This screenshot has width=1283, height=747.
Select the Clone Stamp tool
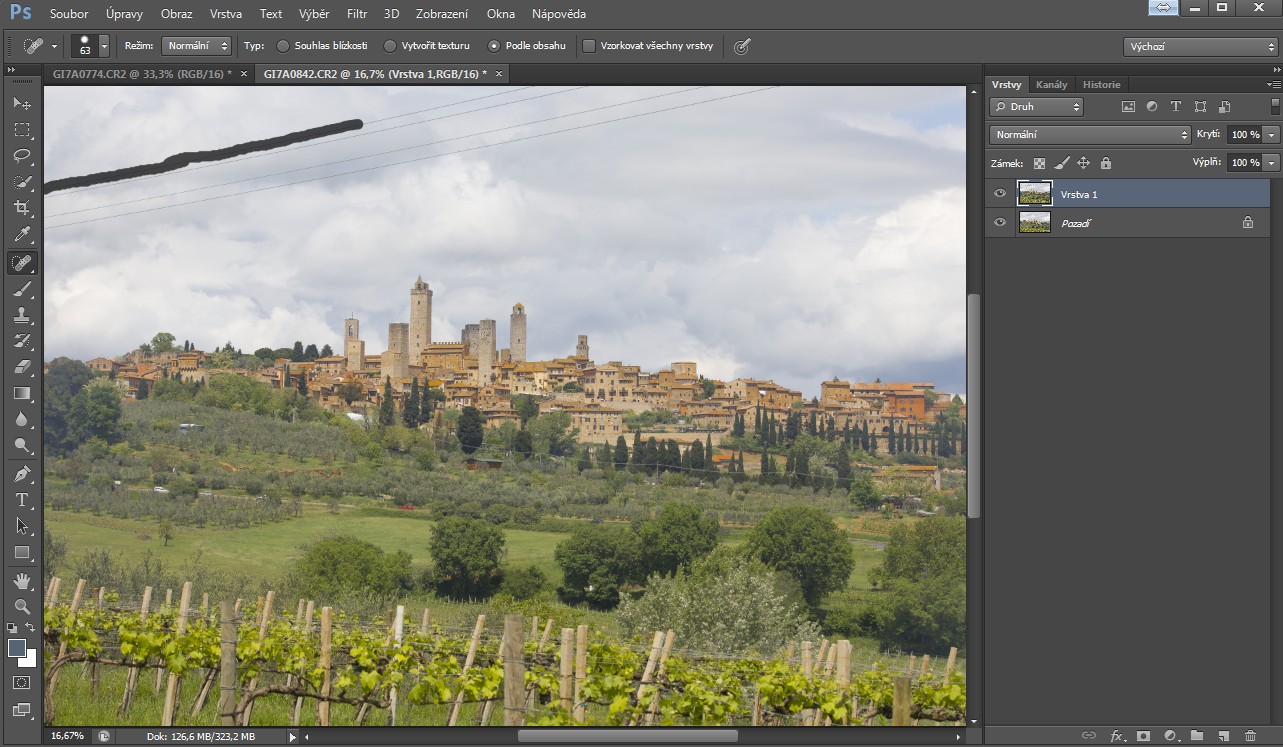coord(22,314)
